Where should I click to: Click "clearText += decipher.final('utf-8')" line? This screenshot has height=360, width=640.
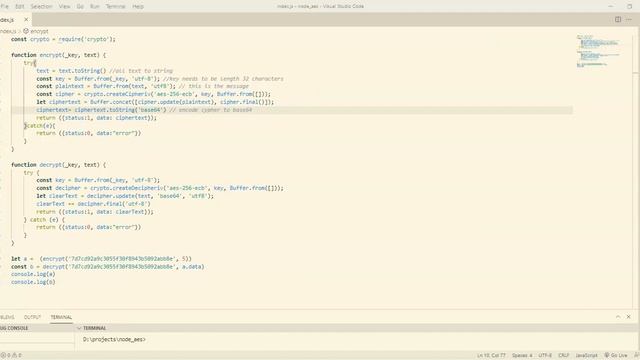93,204
